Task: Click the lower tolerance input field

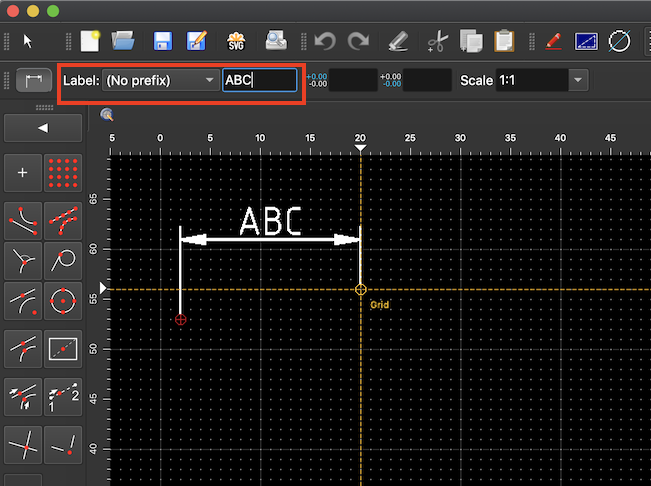Action: [x=427, y=80]
